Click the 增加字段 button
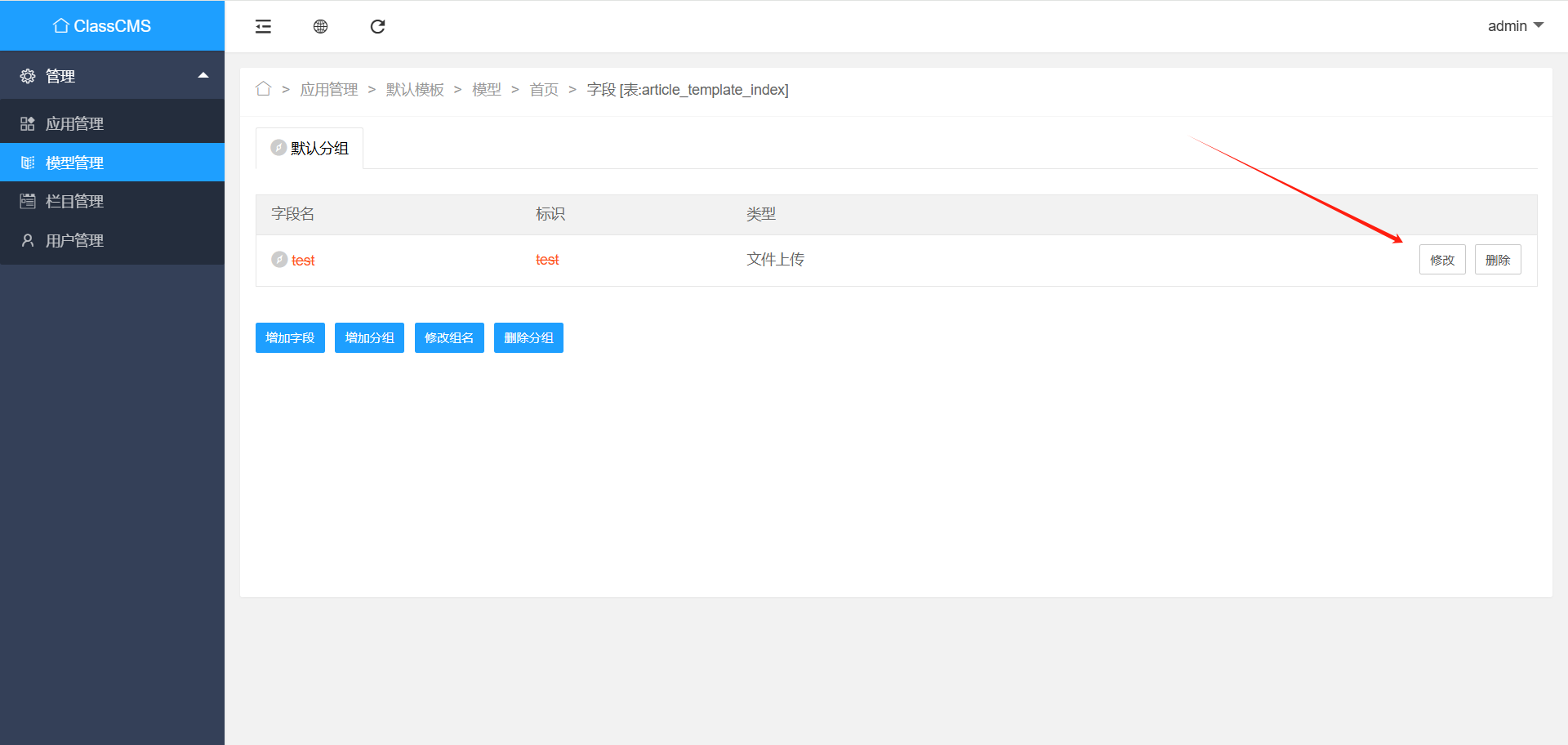The height and width of the screenshot is (745, 1568). 290,337
